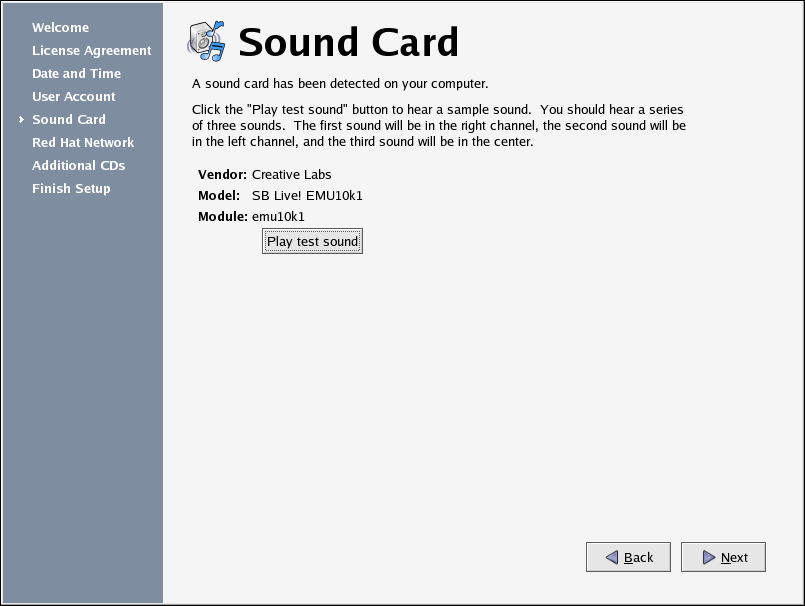Screen dimensions: 805x606
Task: Click the right arrow icon on Next
Action: (x=709, y=557)
